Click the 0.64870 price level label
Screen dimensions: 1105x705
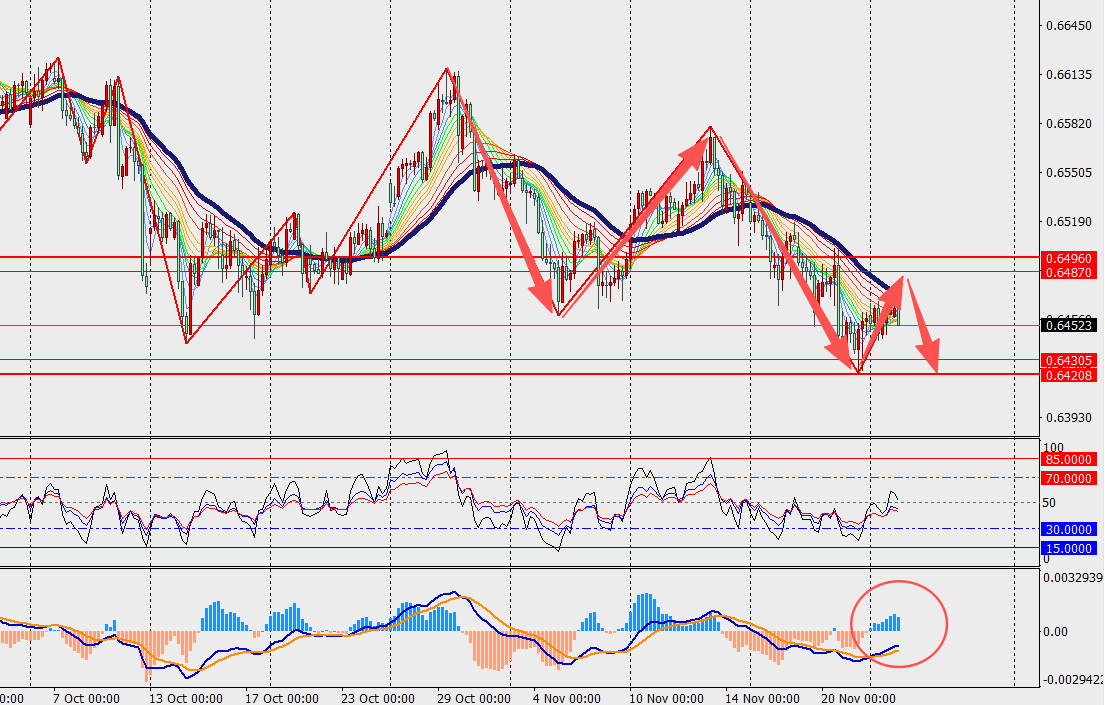(x=1070, y=272)
